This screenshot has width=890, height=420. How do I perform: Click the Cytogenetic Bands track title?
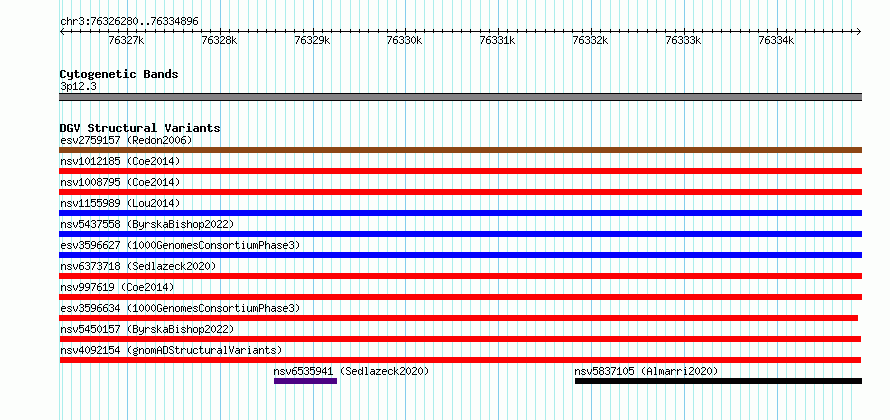tap(119, 74)
